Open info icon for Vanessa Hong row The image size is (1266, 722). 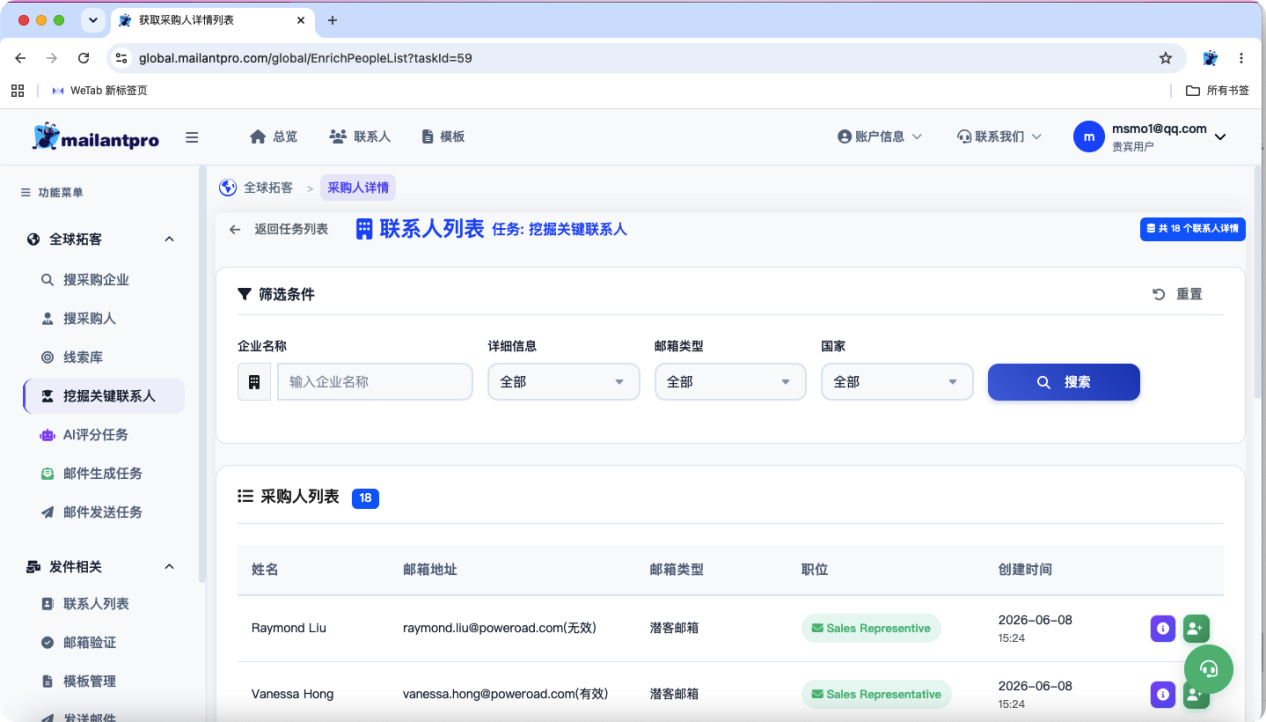click(x=1162, y=694)
